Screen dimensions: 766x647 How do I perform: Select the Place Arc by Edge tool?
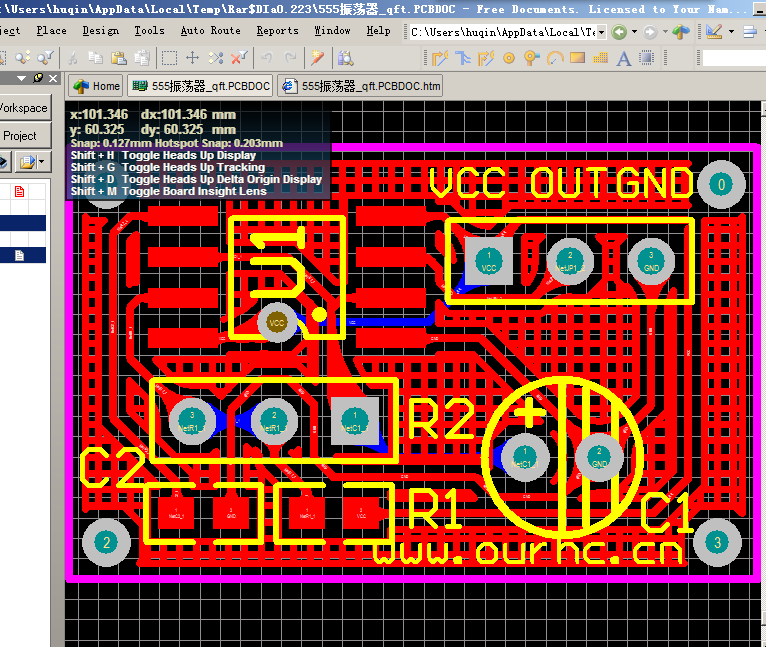(555, 59)
